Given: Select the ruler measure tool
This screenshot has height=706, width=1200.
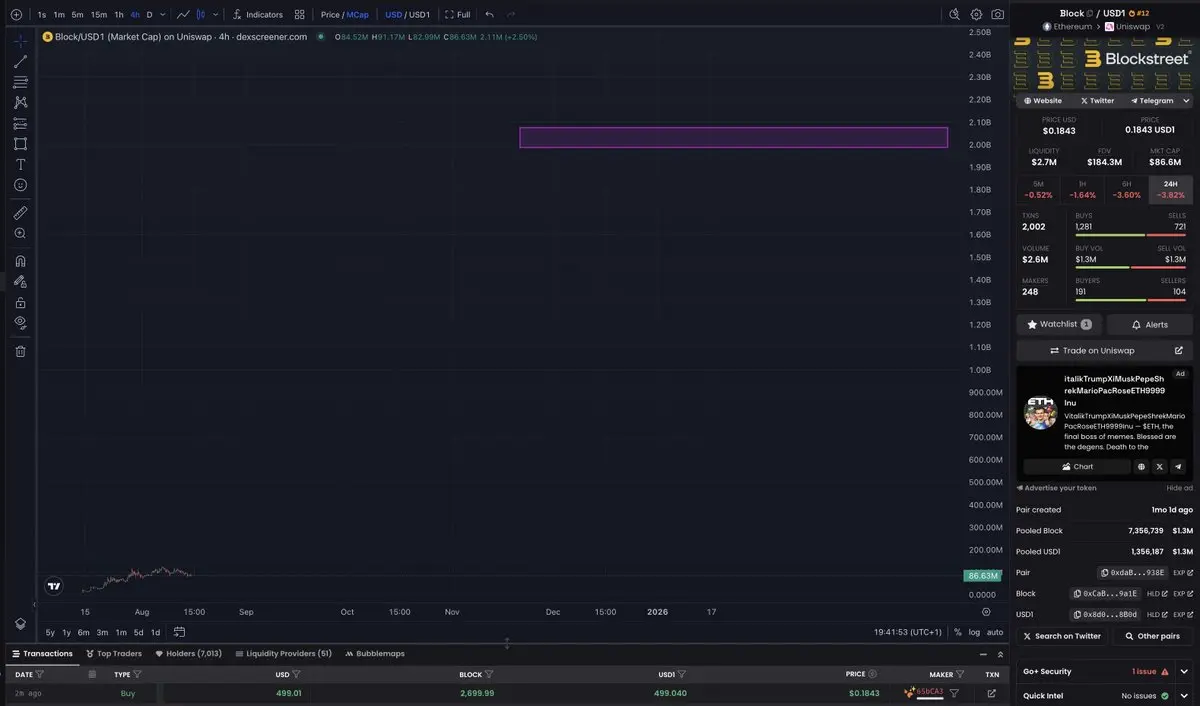Looking at the screenshot, I should pyautogui.click(x=20, y=213).
